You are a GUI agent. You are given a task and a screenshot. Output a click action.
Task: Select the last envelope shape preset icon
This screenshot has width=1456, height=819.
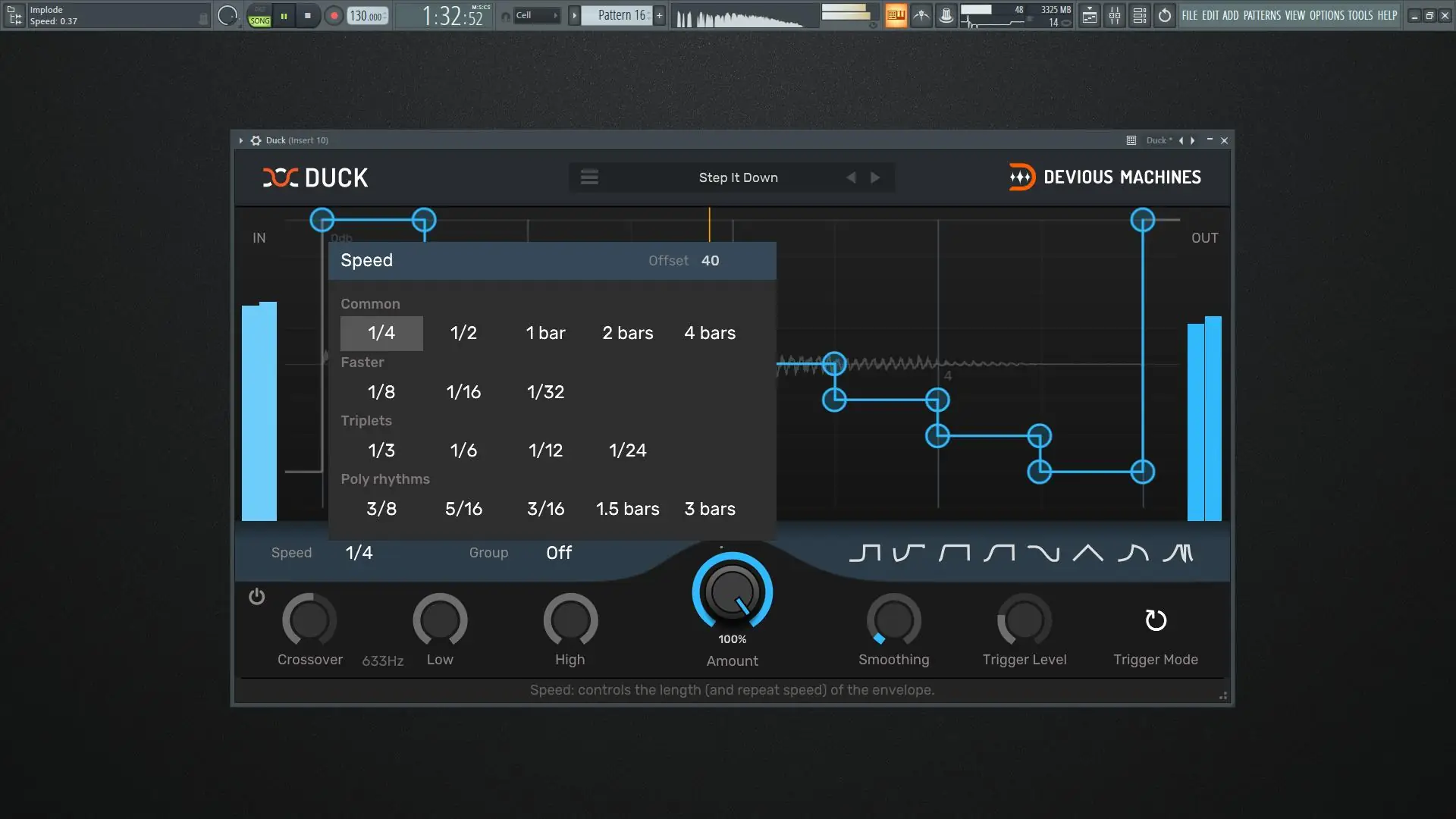coord(1178,554)
